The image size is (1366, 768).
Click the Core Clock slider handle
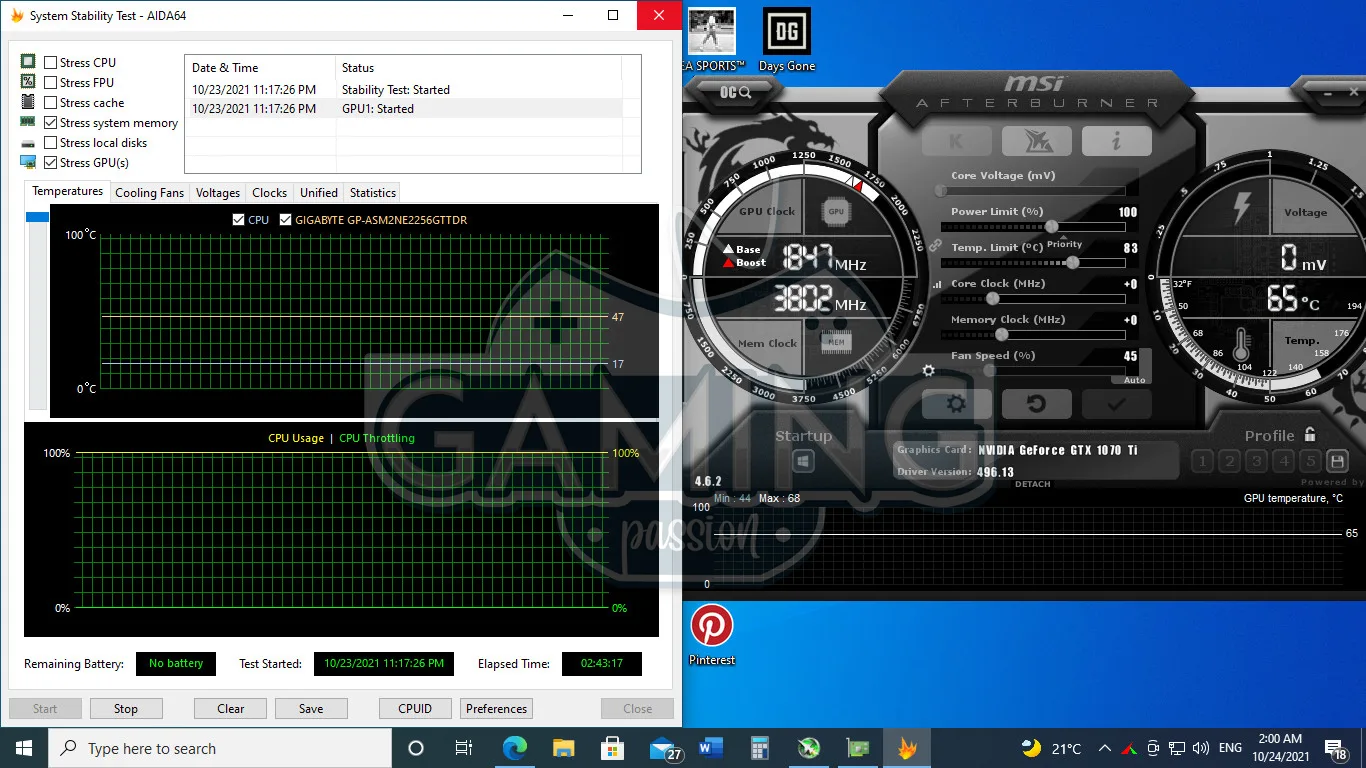click(993, 299)
